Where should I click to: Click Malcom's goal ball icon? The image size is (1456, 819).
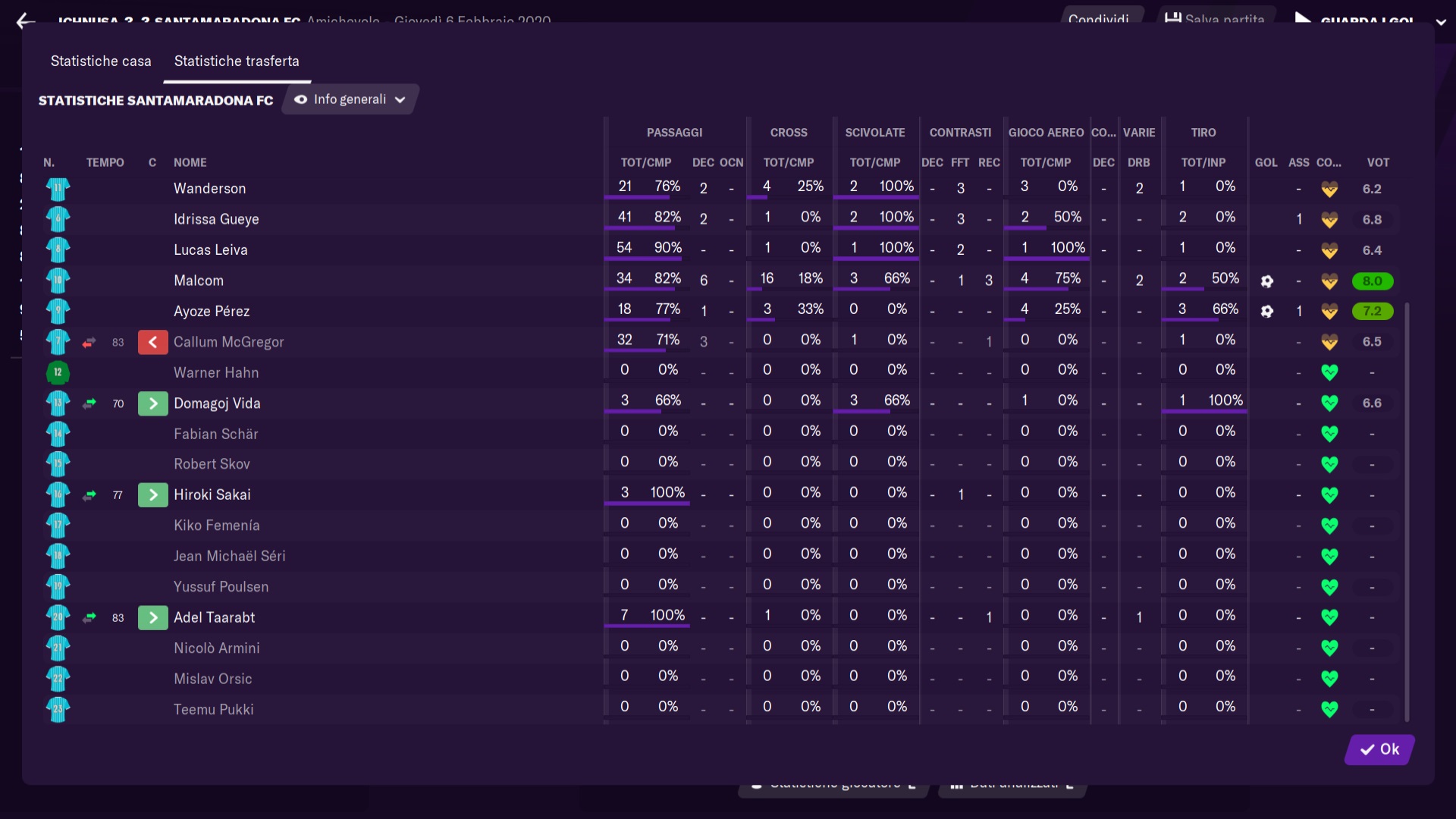coord(1266,281)
